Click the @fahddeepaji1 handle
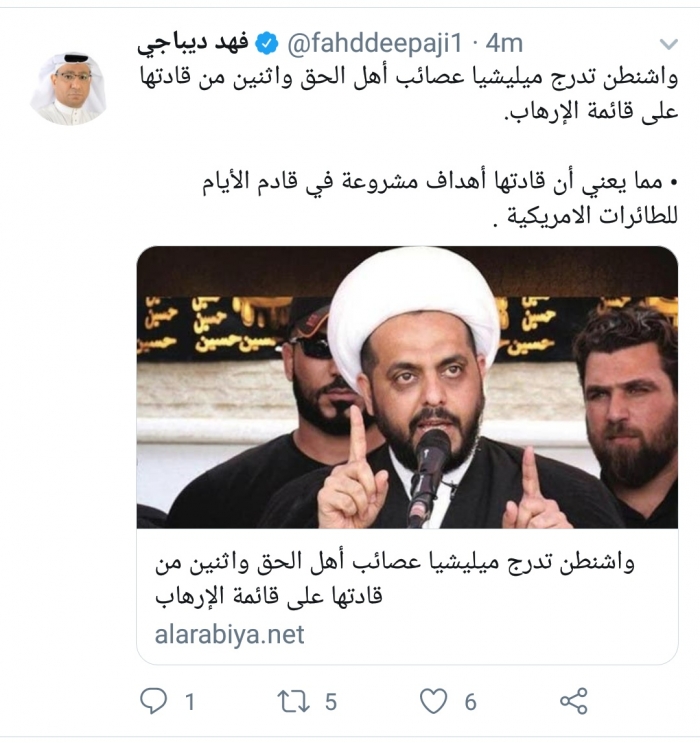 (374, 44)
